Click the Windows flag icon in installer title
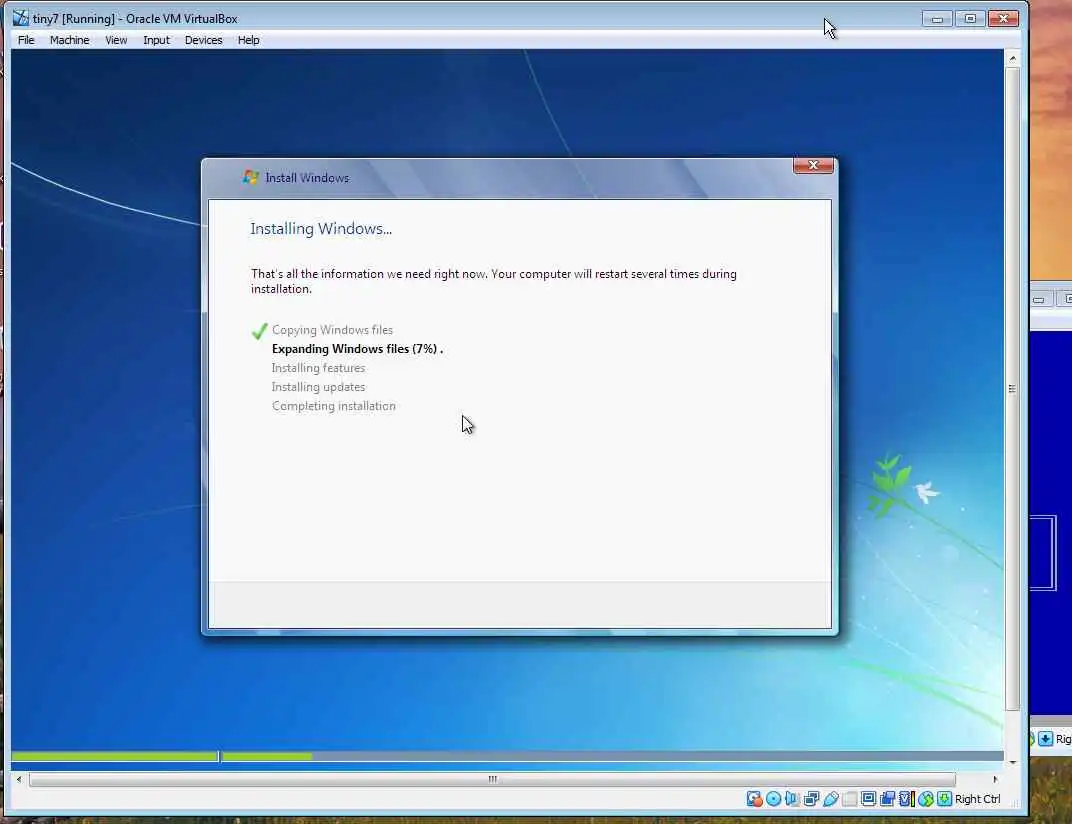Screen dimensions: 1072x824 [250, 177]
